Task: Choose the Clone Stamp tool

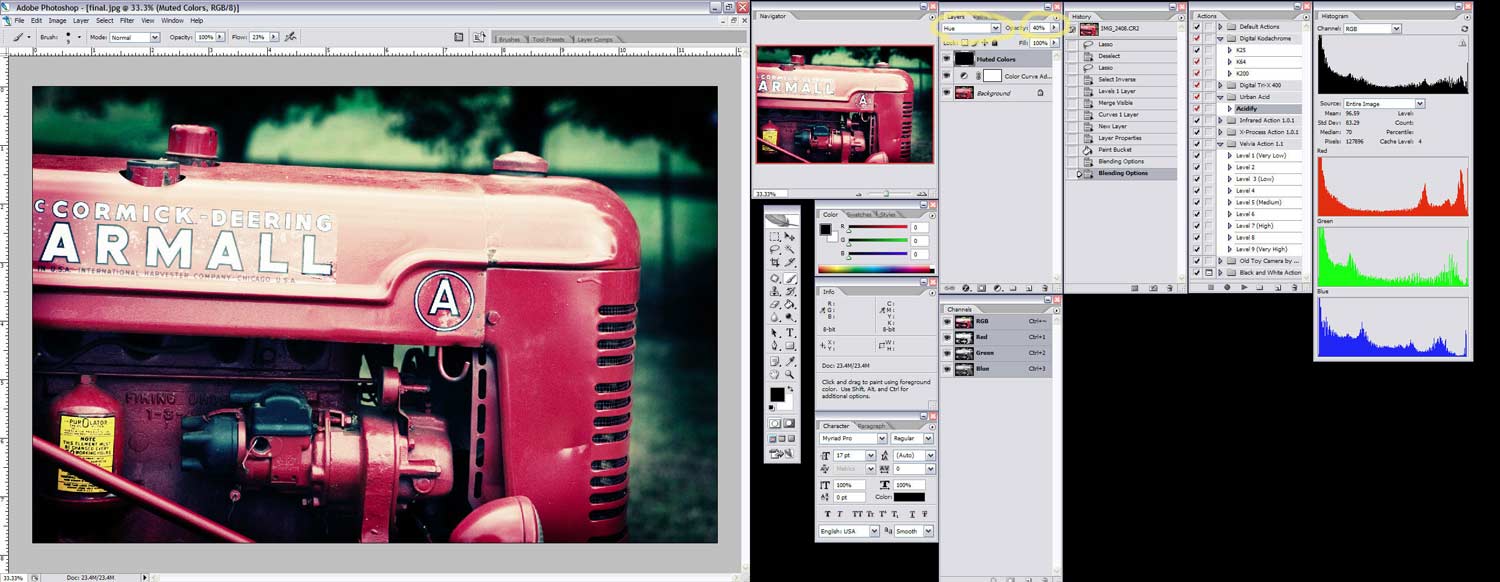Action: coord(775,291)
